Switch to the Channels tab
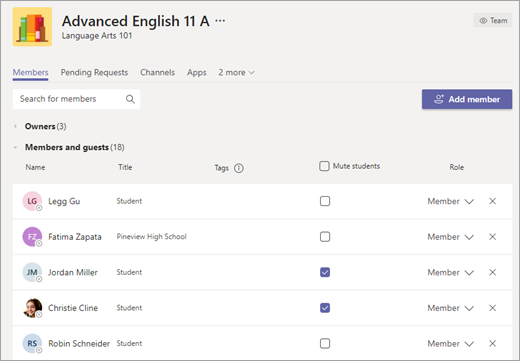Screen dimensions: 520x361 click(x=157, y=72)
